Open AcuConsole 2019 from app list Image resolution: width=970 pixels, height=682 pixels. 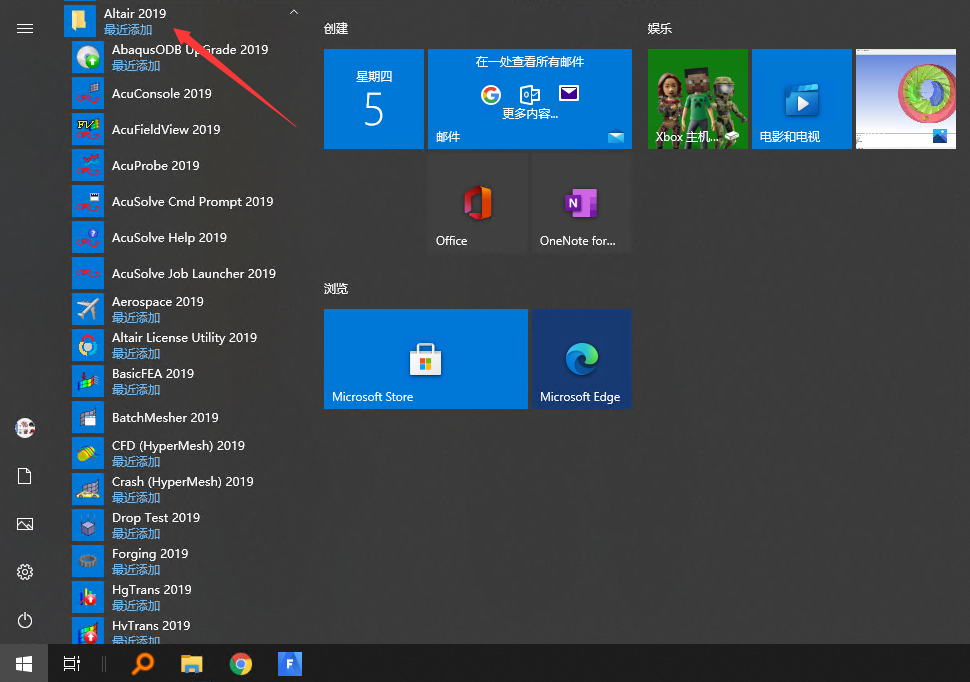[x=161, y=94]
